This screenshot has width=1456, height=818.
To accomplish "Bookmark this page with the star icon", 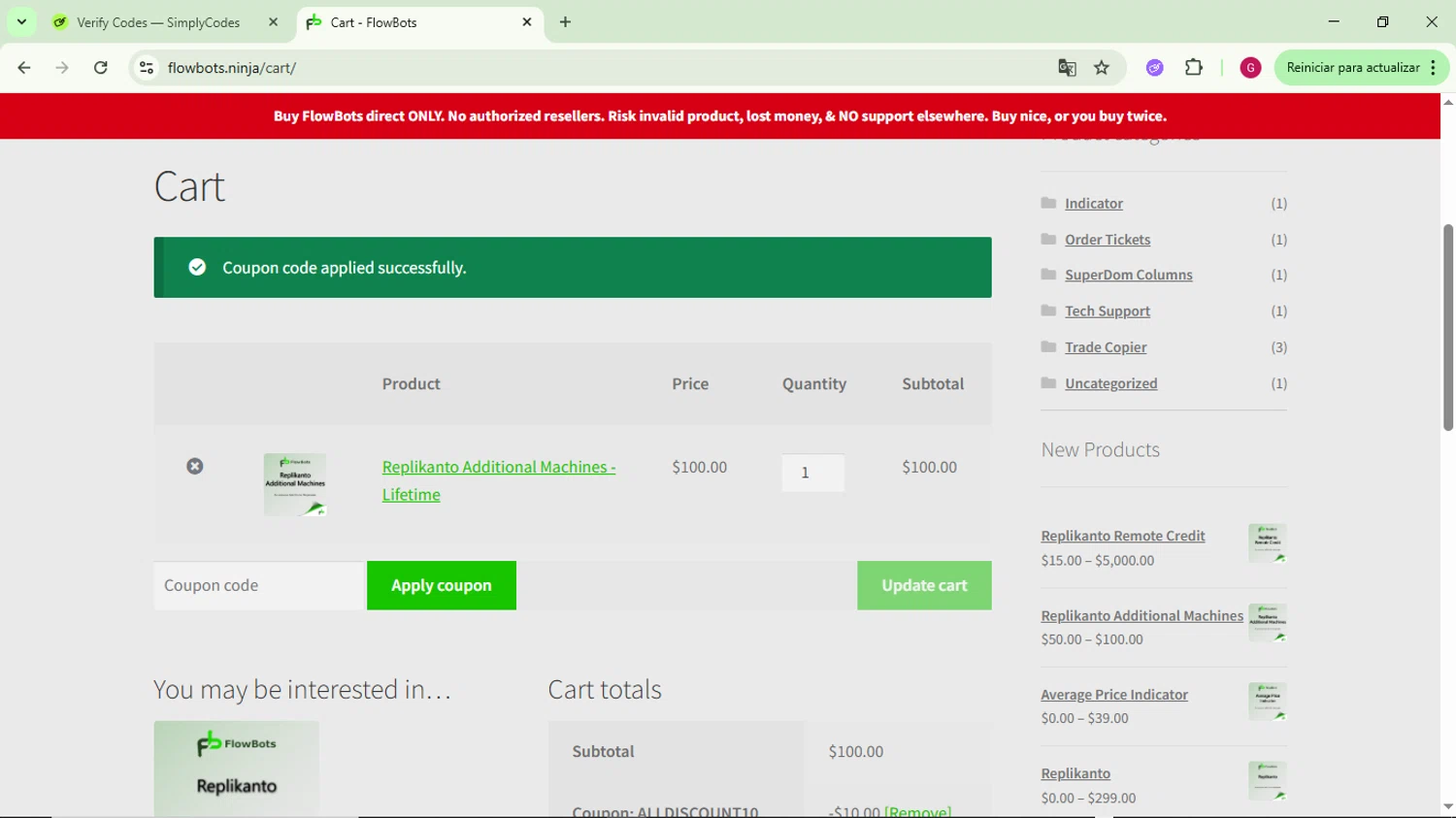I will point(1102,68).
